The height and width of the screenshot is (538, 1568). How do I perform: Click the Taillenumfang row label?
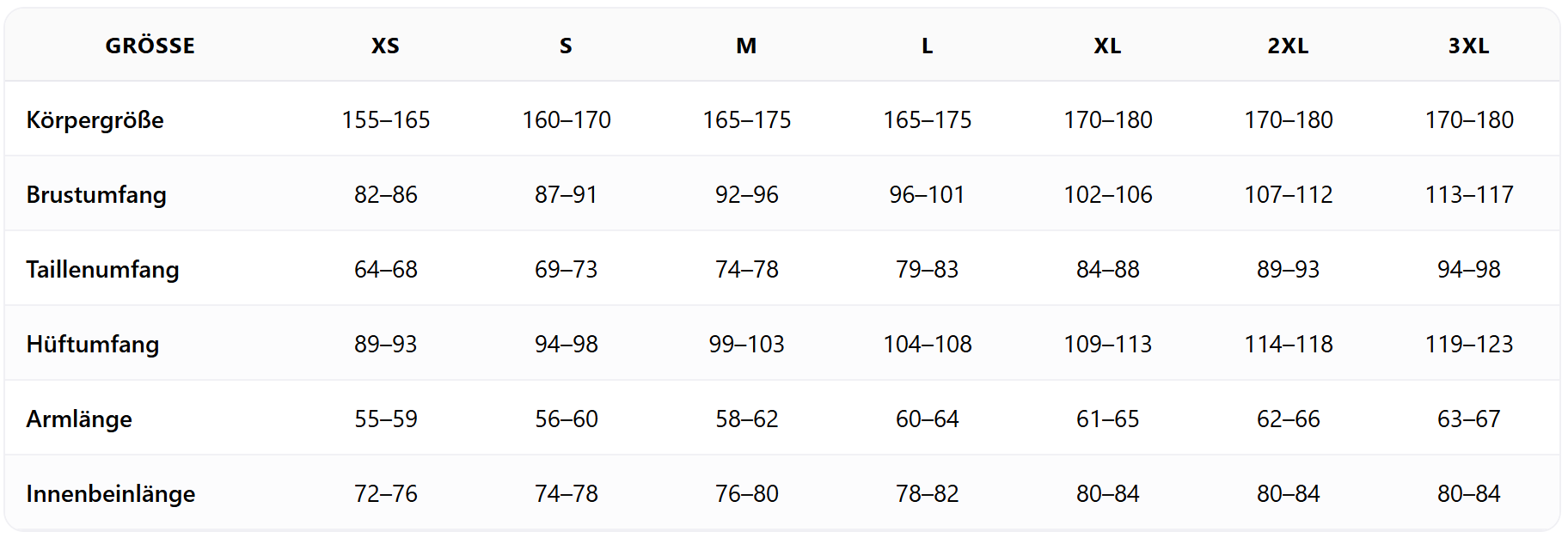[x=102, y=269]
